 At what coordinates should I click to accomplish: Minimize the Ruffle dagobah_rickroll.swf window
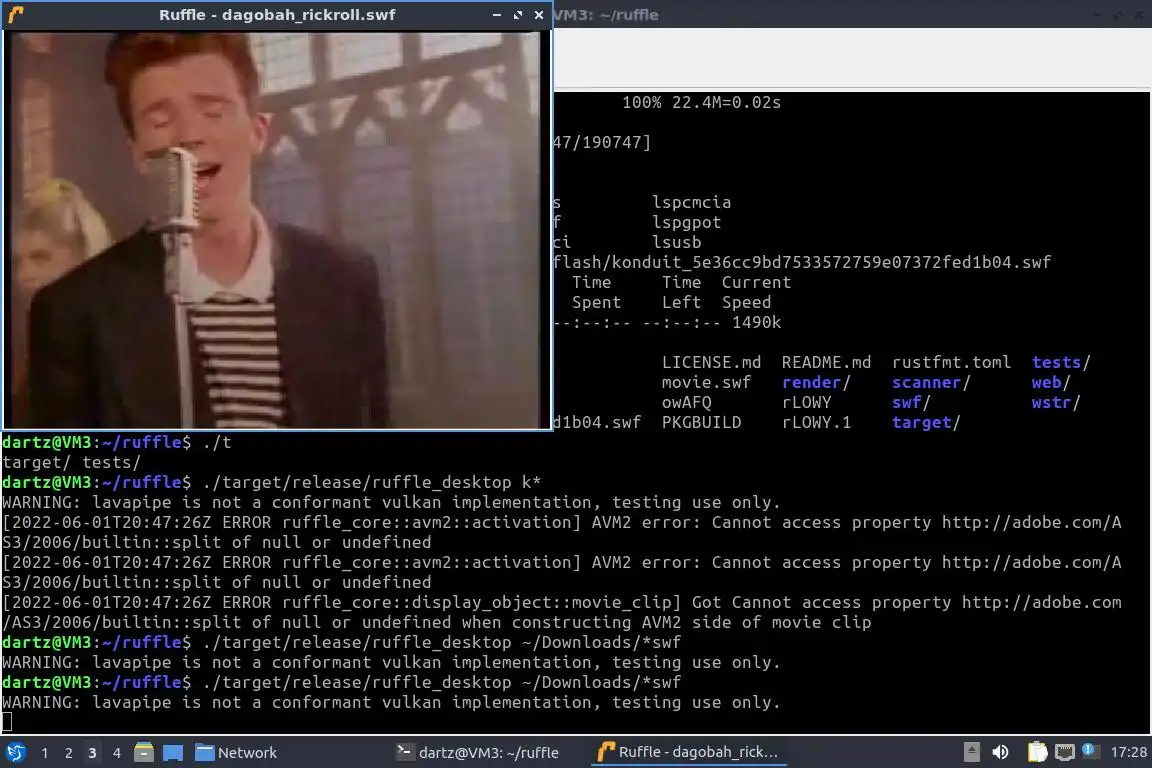click(x=497, y=15)
